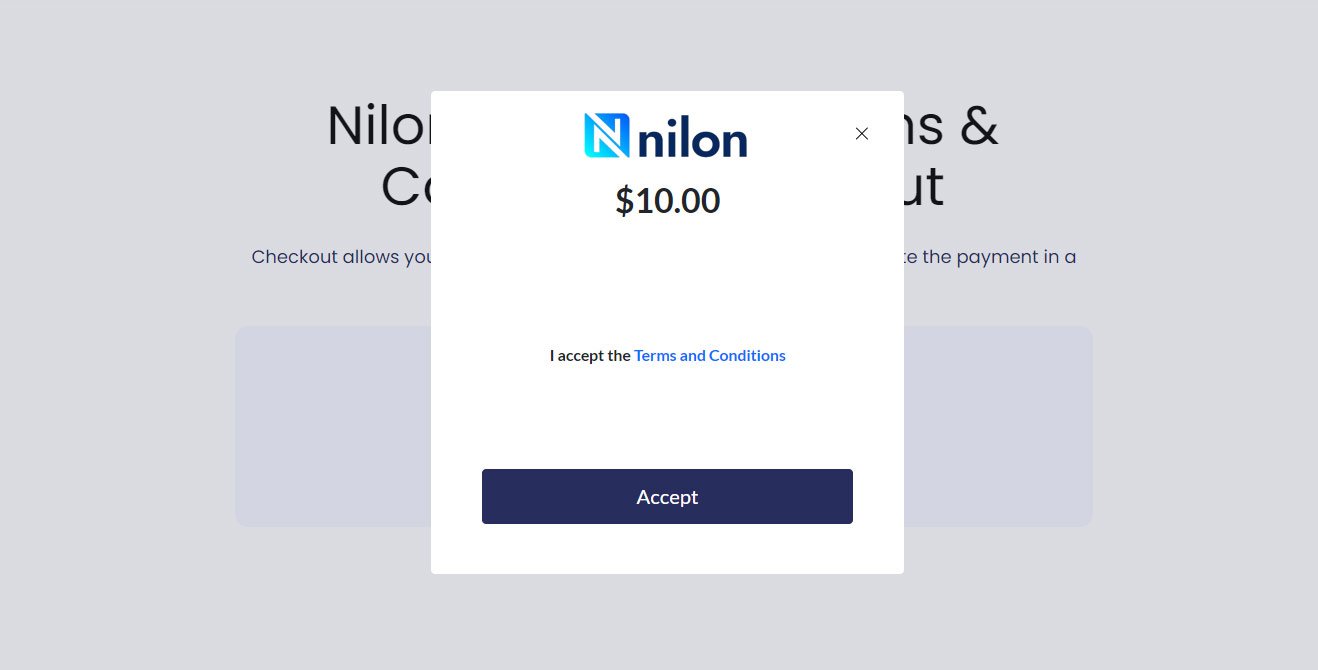Click left side of the dimmed card
This screenshot has height=670, width=1318.
[x=333, y=426]
